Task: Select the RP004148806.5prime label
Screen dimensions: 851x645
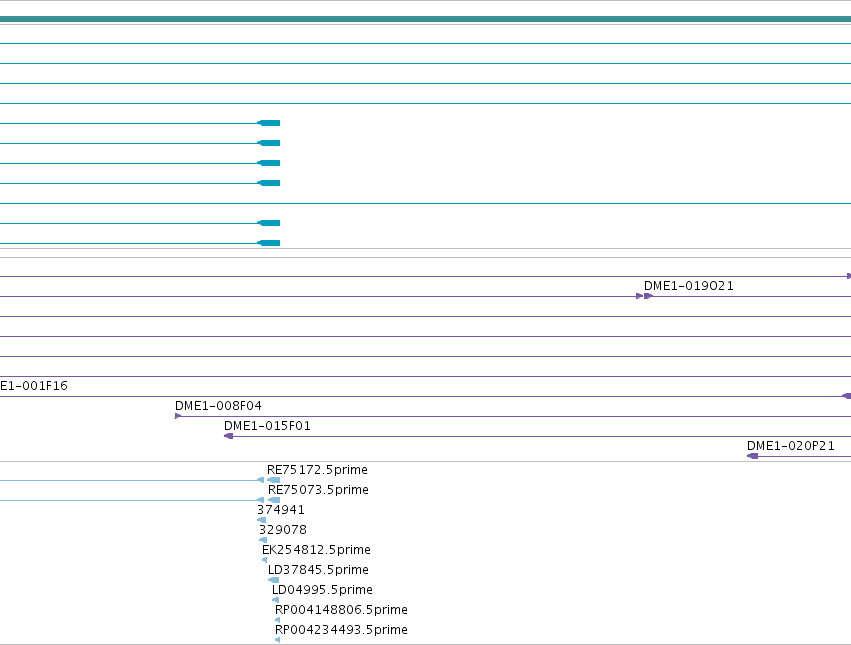Action: tap(341, 610)
